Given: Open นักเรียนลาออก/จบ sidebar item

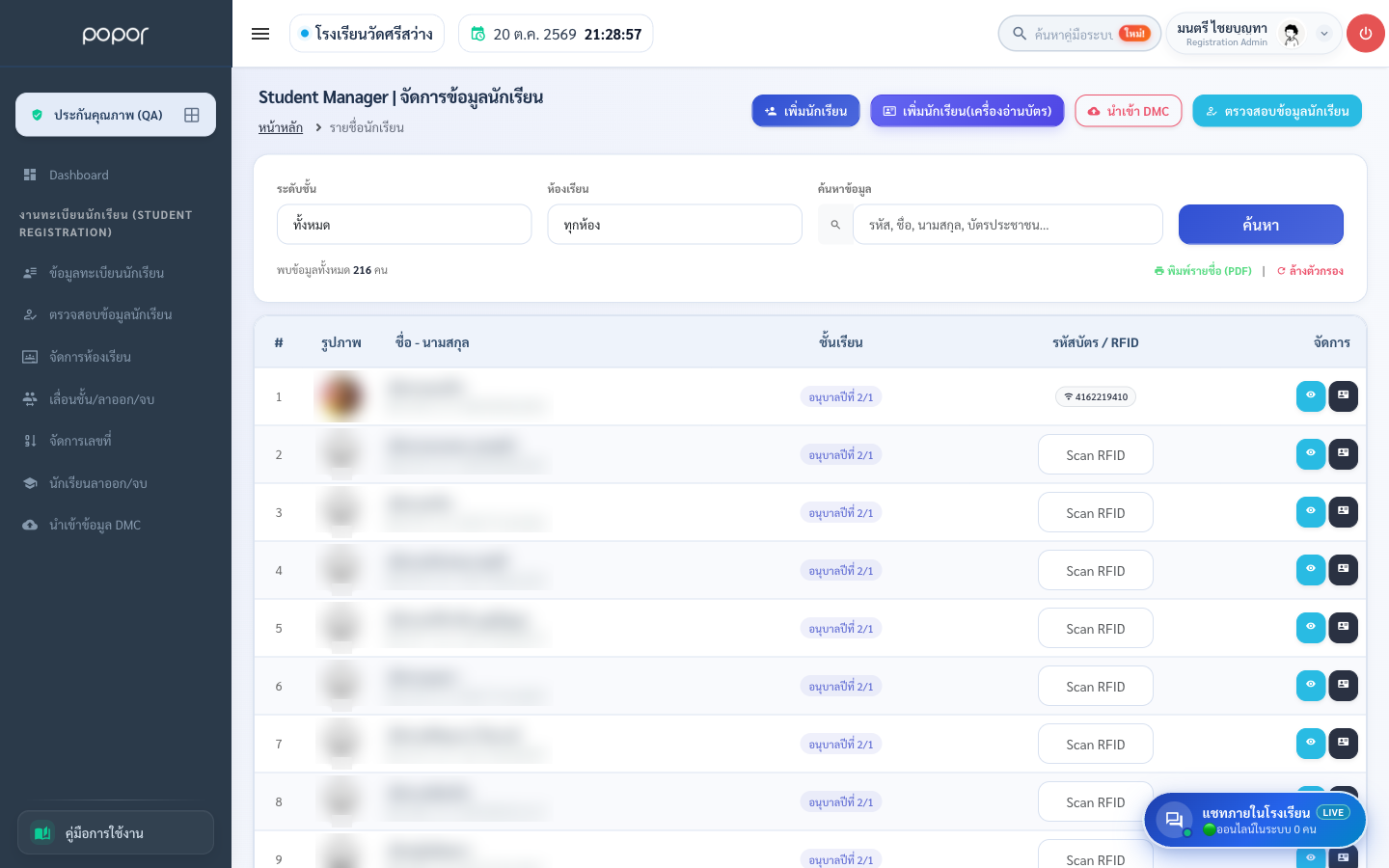Looking at the screenshot, I should (x=116, y=483).
